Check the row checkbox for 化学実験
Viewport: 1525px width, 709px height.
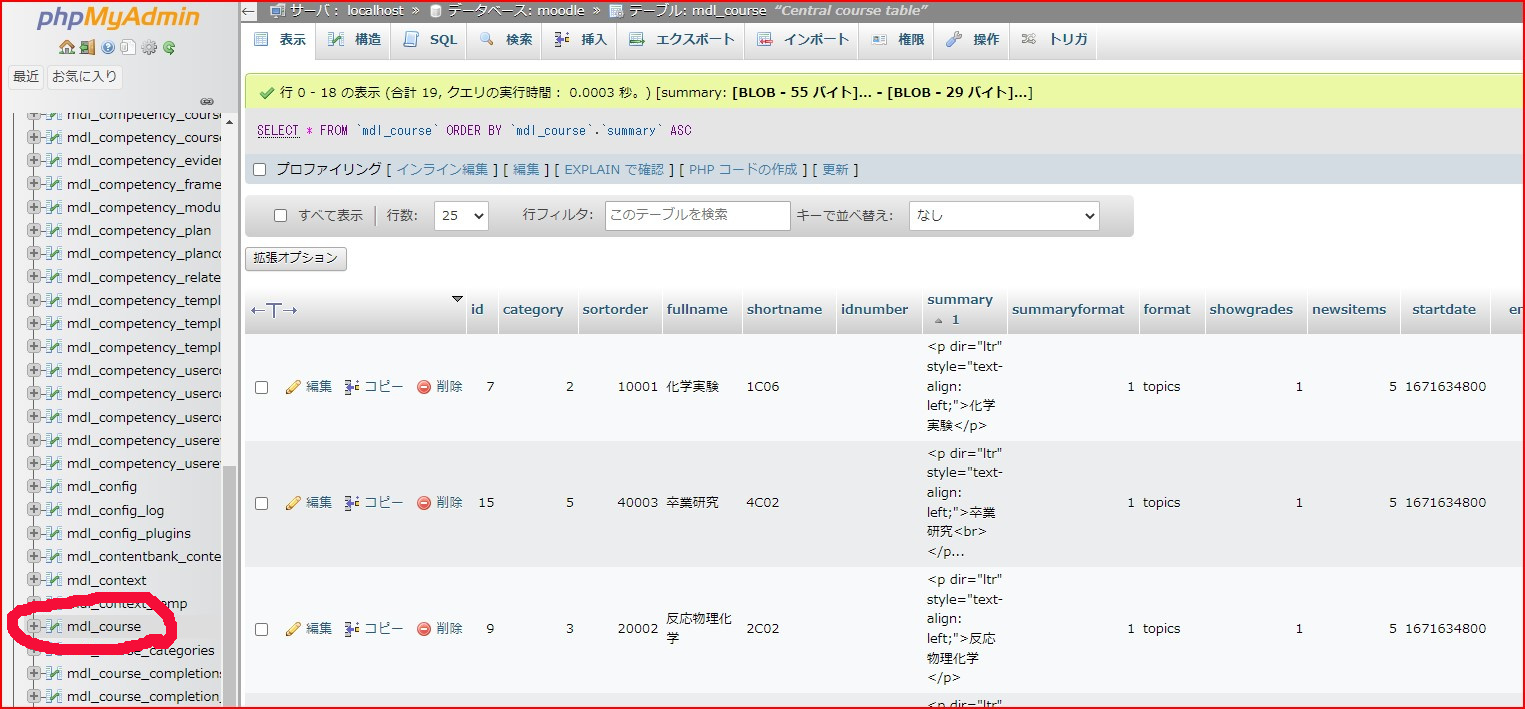click(x=262, y=388)
